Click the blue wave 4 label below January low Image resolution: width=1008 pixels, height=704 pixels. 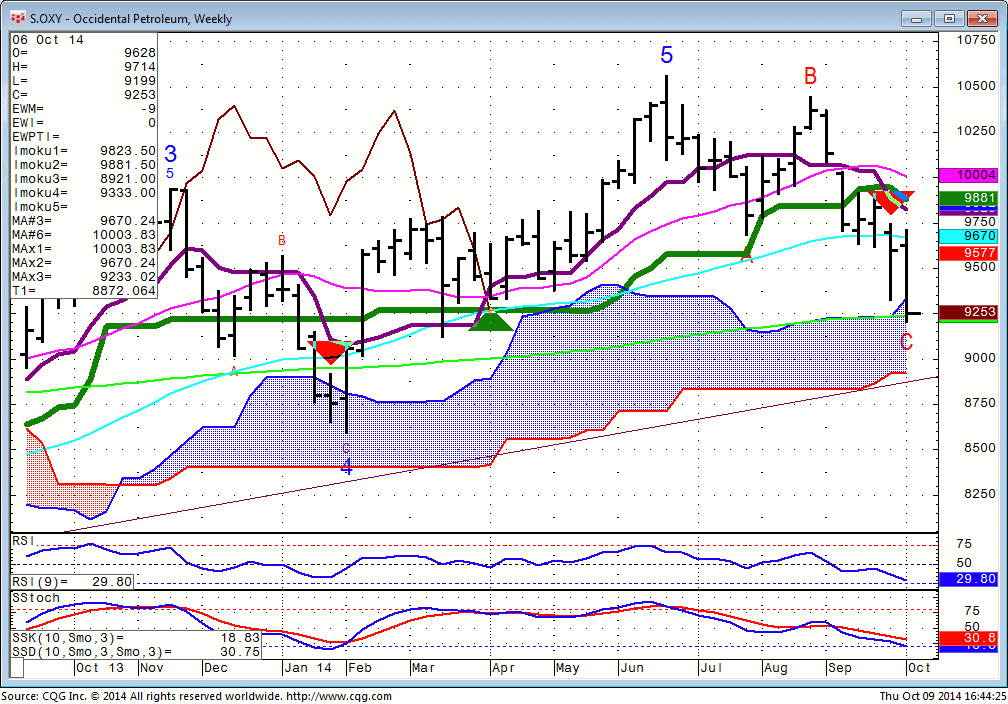coord(346,467)
